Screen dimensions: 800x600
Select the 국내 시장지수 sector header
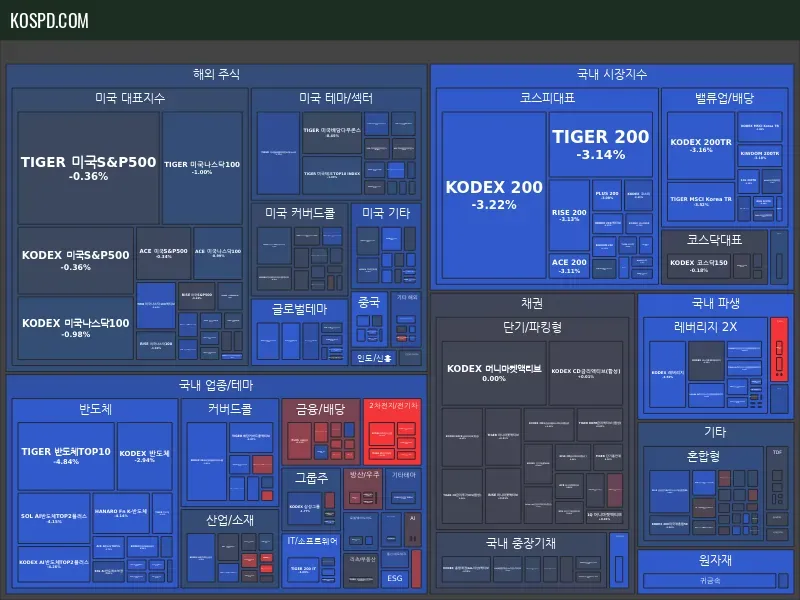point(612,74)
